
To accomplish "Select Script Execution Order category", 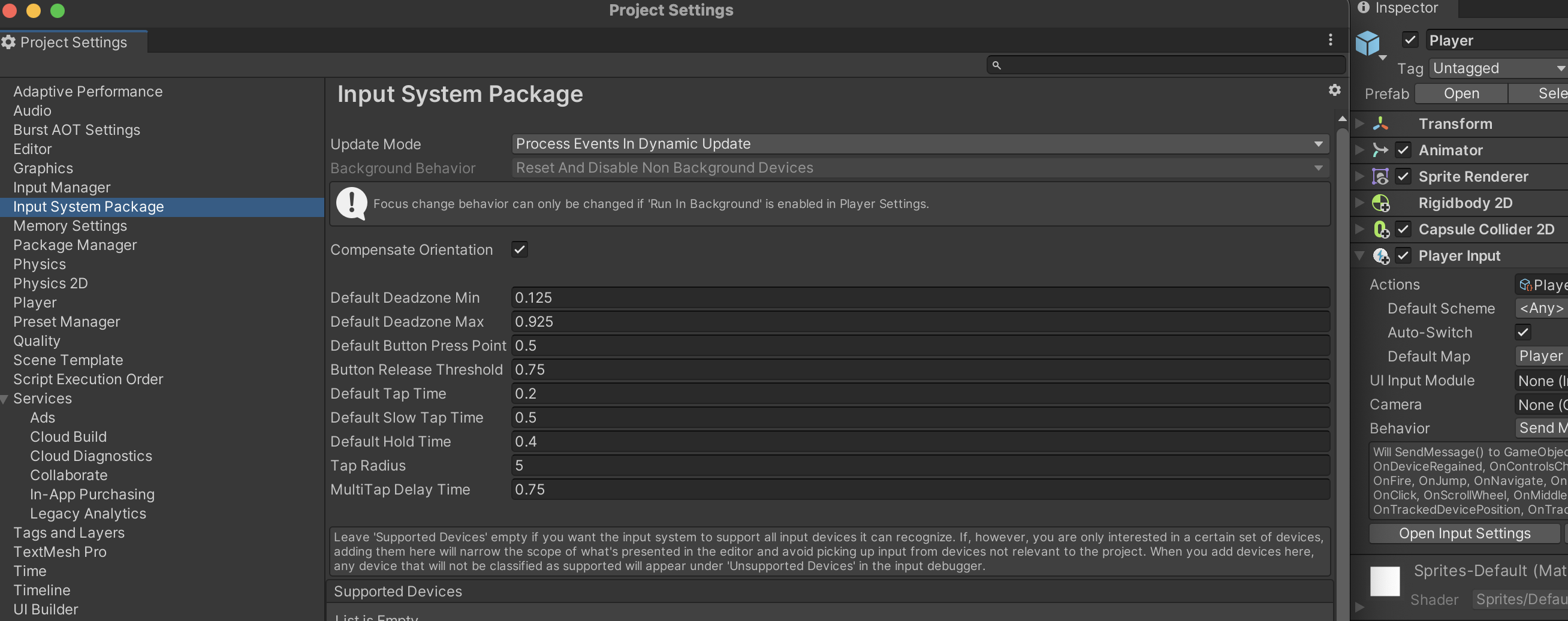I will point(88,379).
